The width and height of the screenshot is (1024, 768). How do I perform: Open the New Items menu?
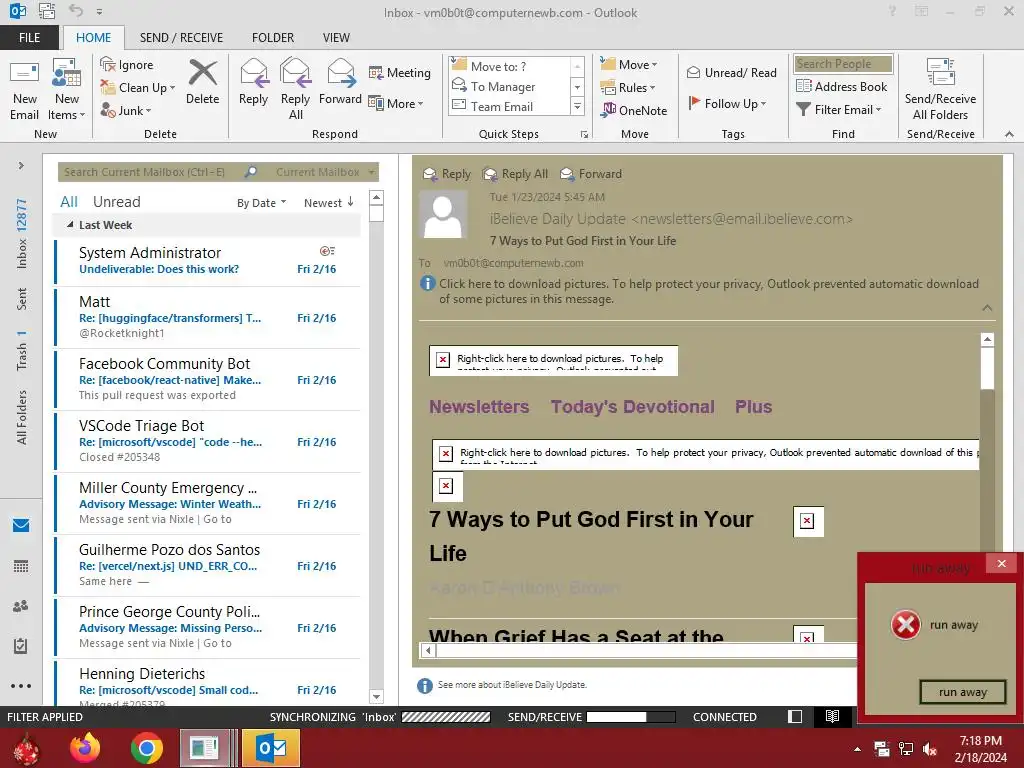(67, 89)
